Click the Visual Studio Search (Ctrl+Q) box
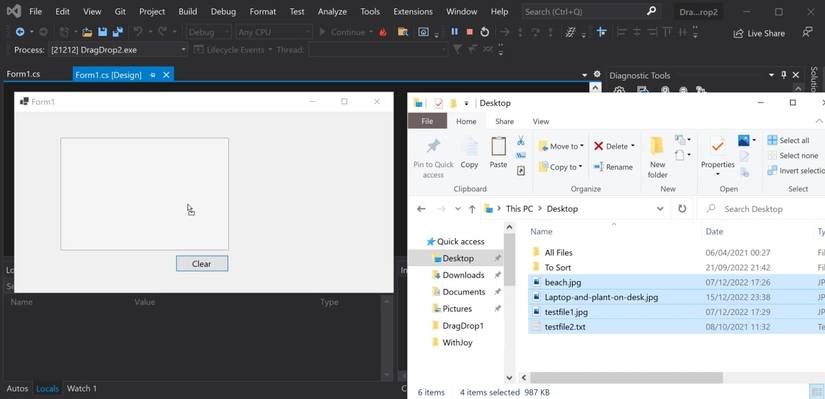 (x=590, y=11)
